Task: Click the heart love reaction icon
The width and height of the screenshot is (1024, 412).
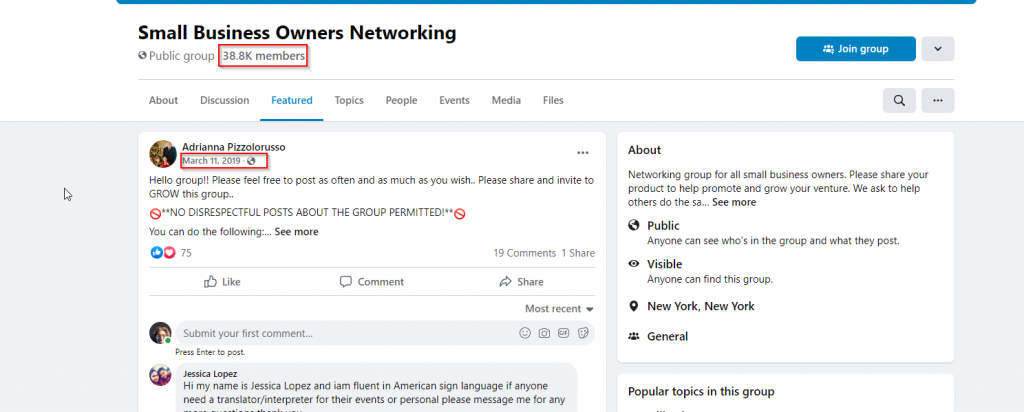Action: (169, 253)
